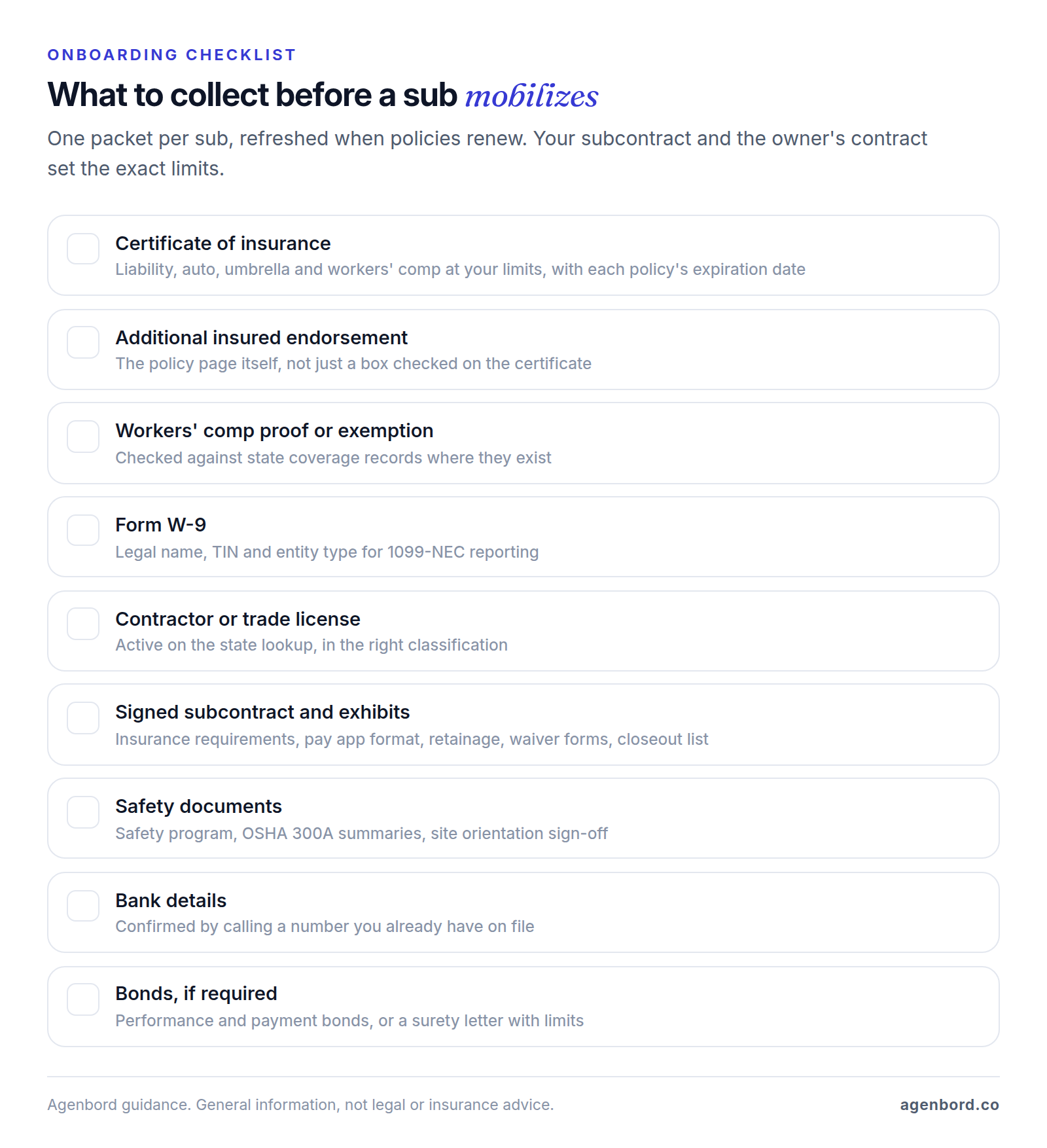1047x1148 pixels.
Task: Check Workers' comp proof or exemption box
Action: [x=83, y=437]
